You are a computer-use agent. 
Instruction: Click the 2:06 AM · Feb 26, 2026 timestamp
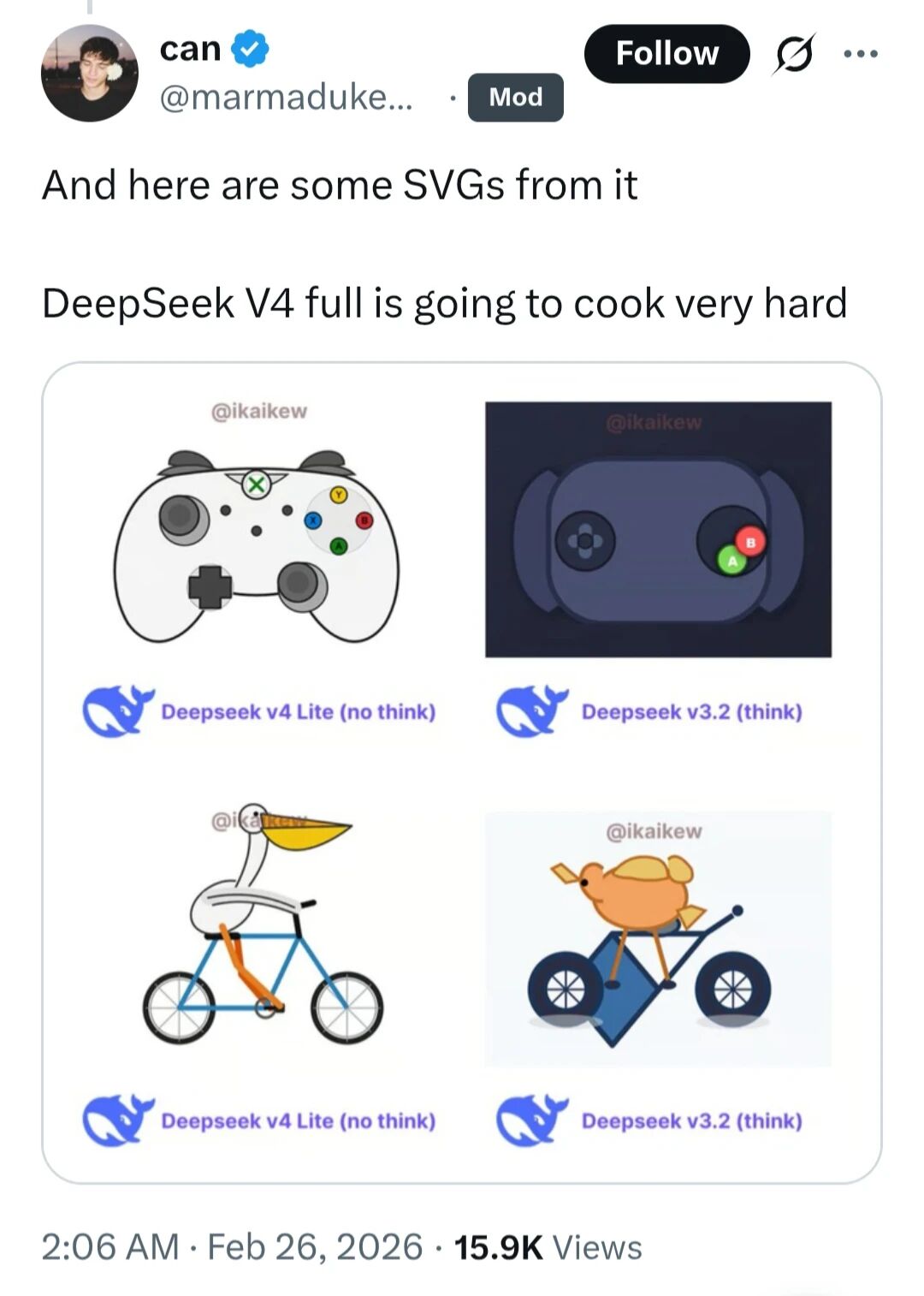click(x=232, y=1247)
